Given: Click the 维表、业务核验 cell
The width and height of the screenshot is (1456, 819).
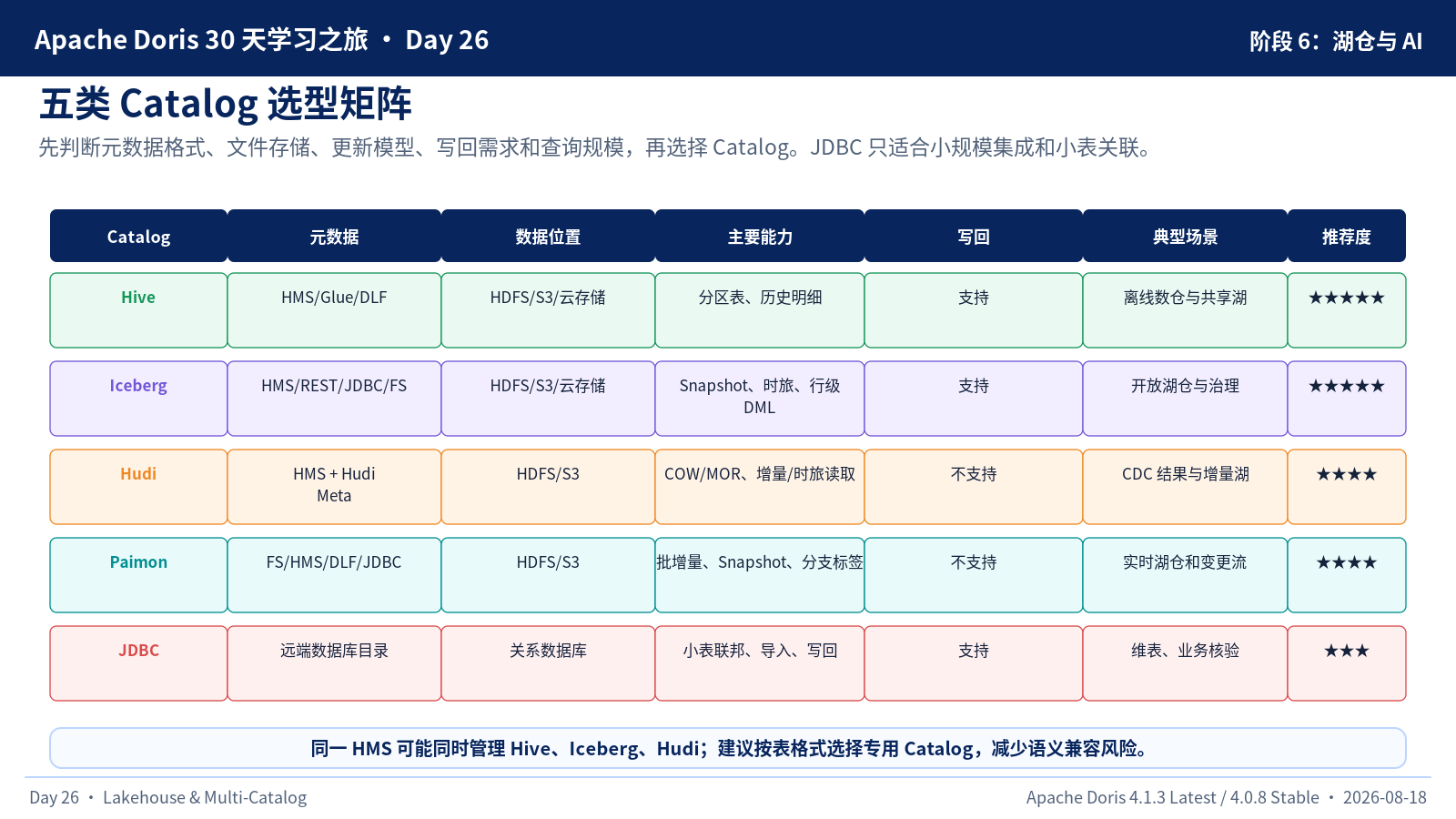Looking at the screenshot, I should click(x=1185, y=663).
